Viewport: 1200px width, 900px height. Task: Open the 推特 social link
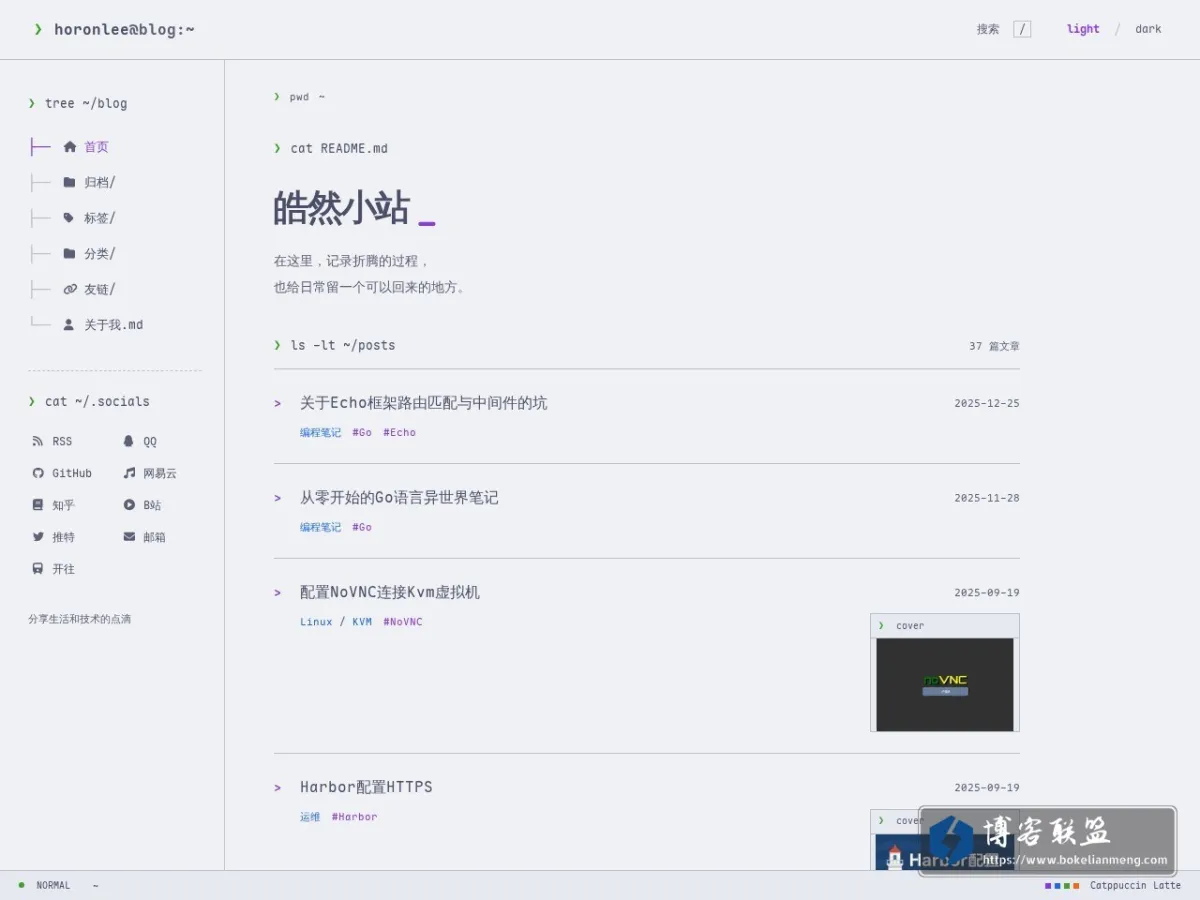[x=53, y=537]
